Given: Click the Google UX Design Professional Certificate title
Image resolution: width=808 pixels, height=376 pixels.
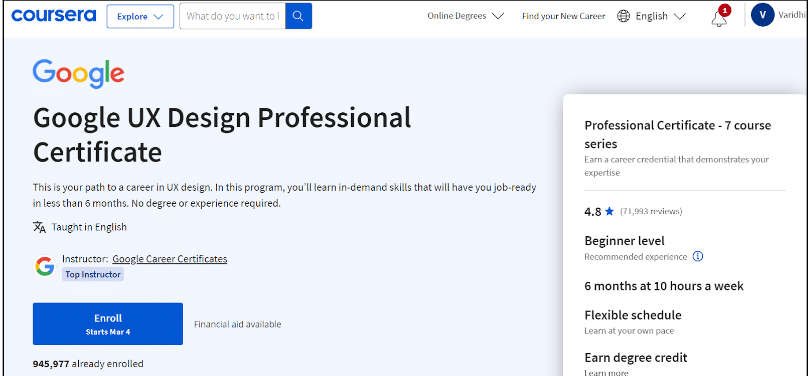Looking at the screenshot, I should click(x=222, y=134).
